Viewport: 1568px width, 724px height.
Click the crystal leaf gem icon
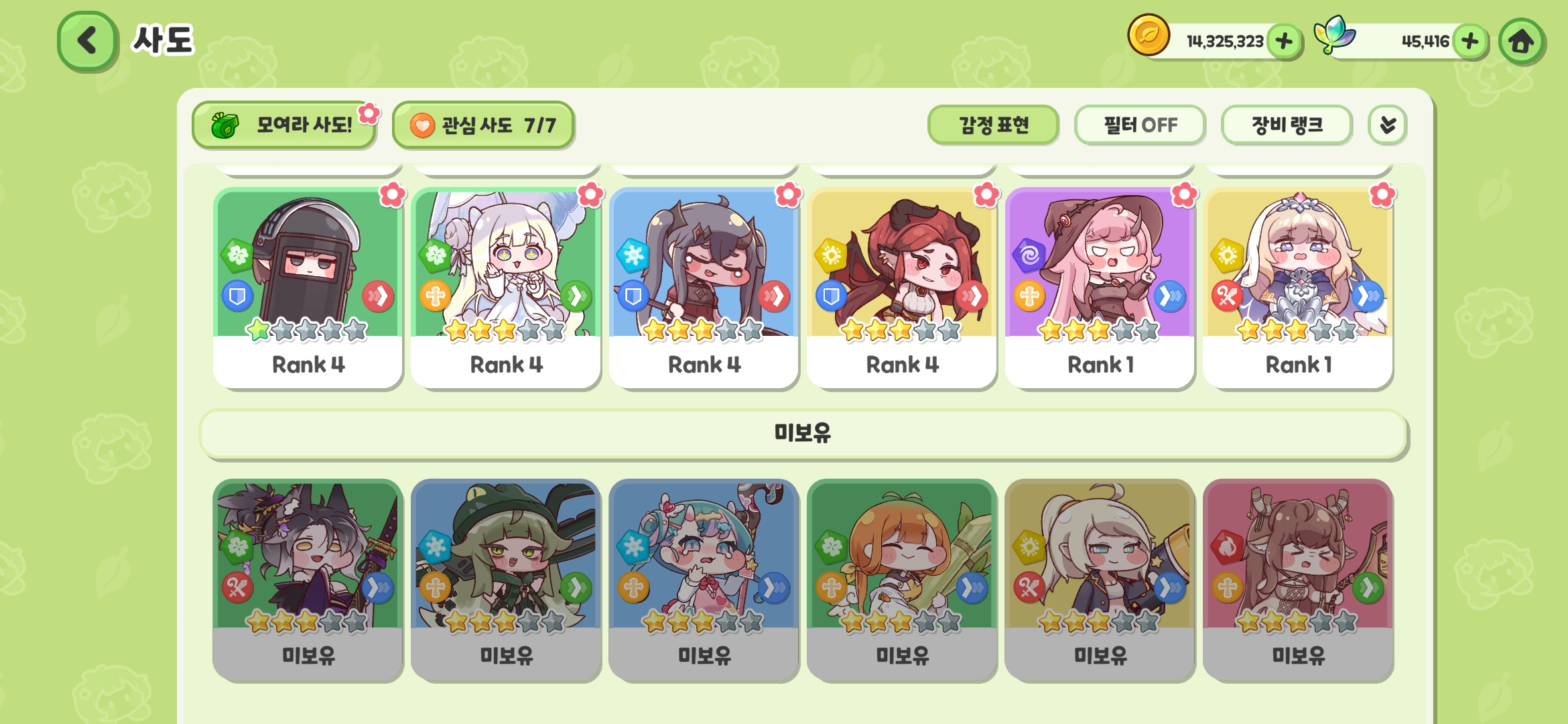(1334, 35)
